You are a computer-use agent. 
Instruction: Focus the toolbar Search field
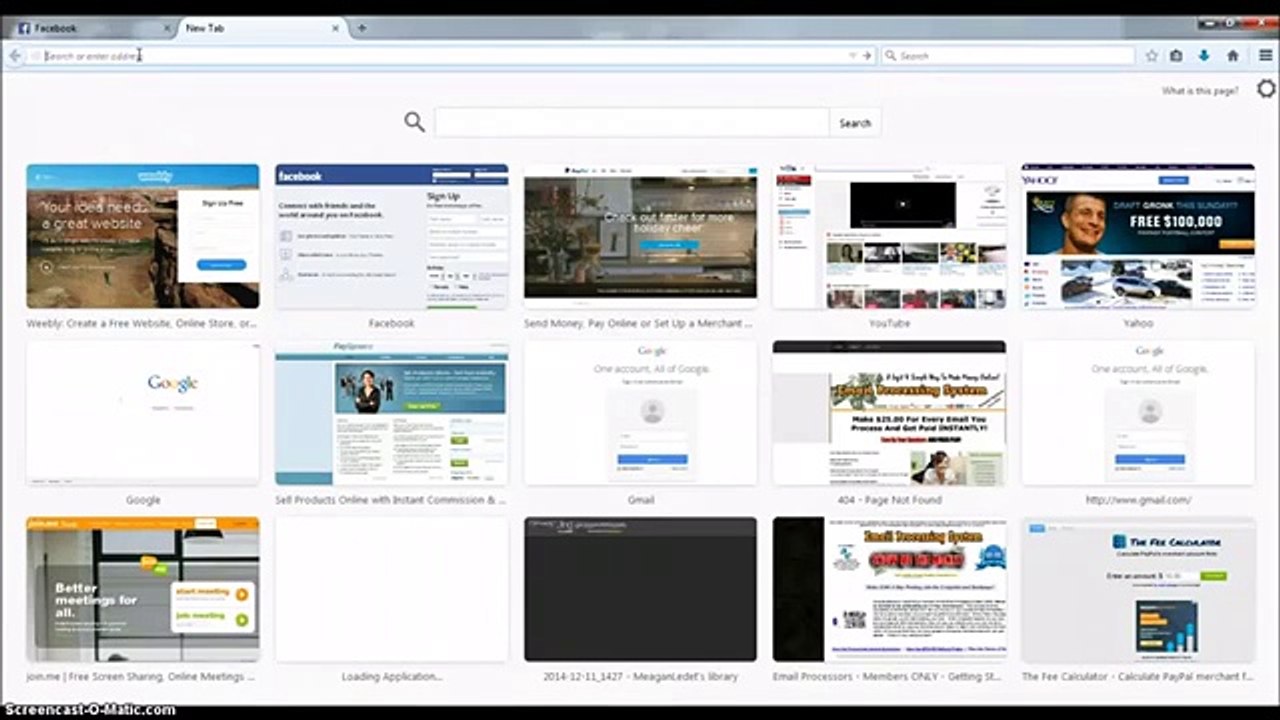point(1008,56)
